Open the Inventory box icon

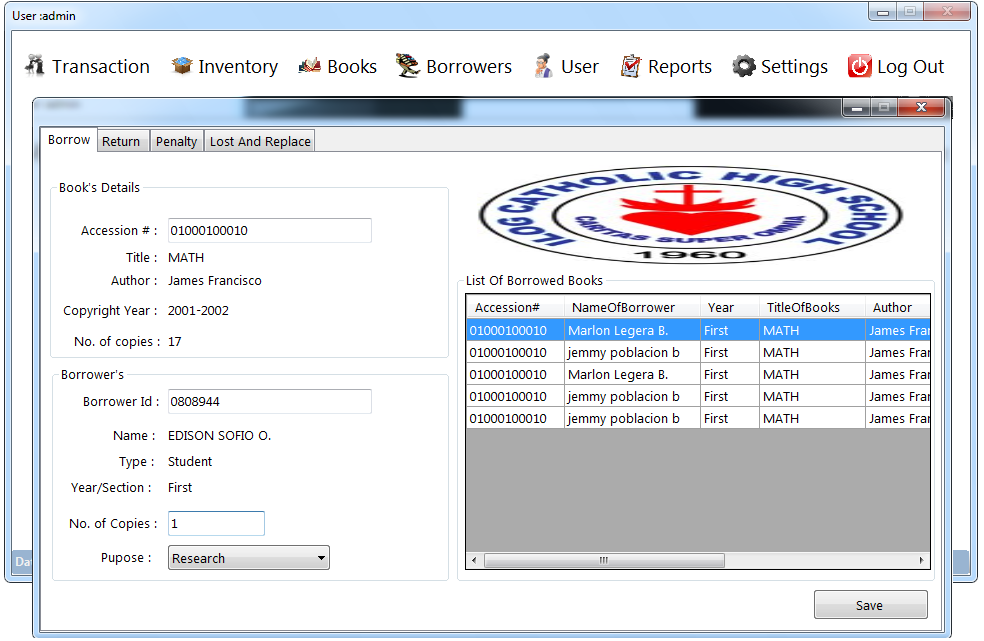[x=181, y=66]
